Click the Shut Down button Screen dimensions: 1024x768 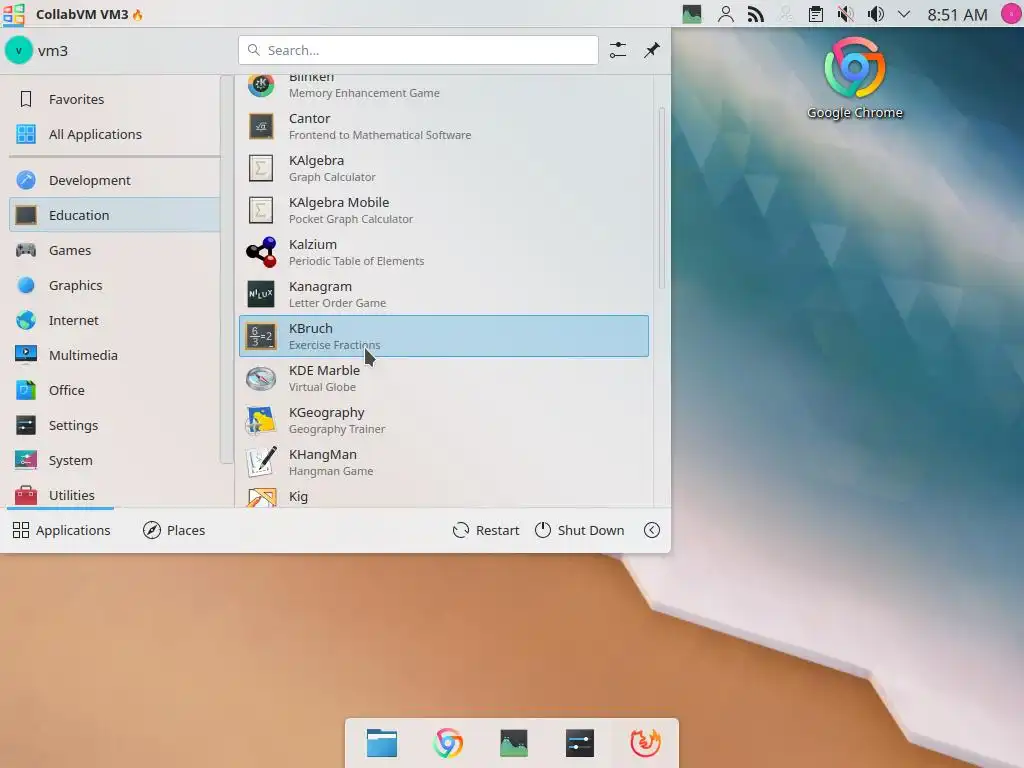pos(579,530)
